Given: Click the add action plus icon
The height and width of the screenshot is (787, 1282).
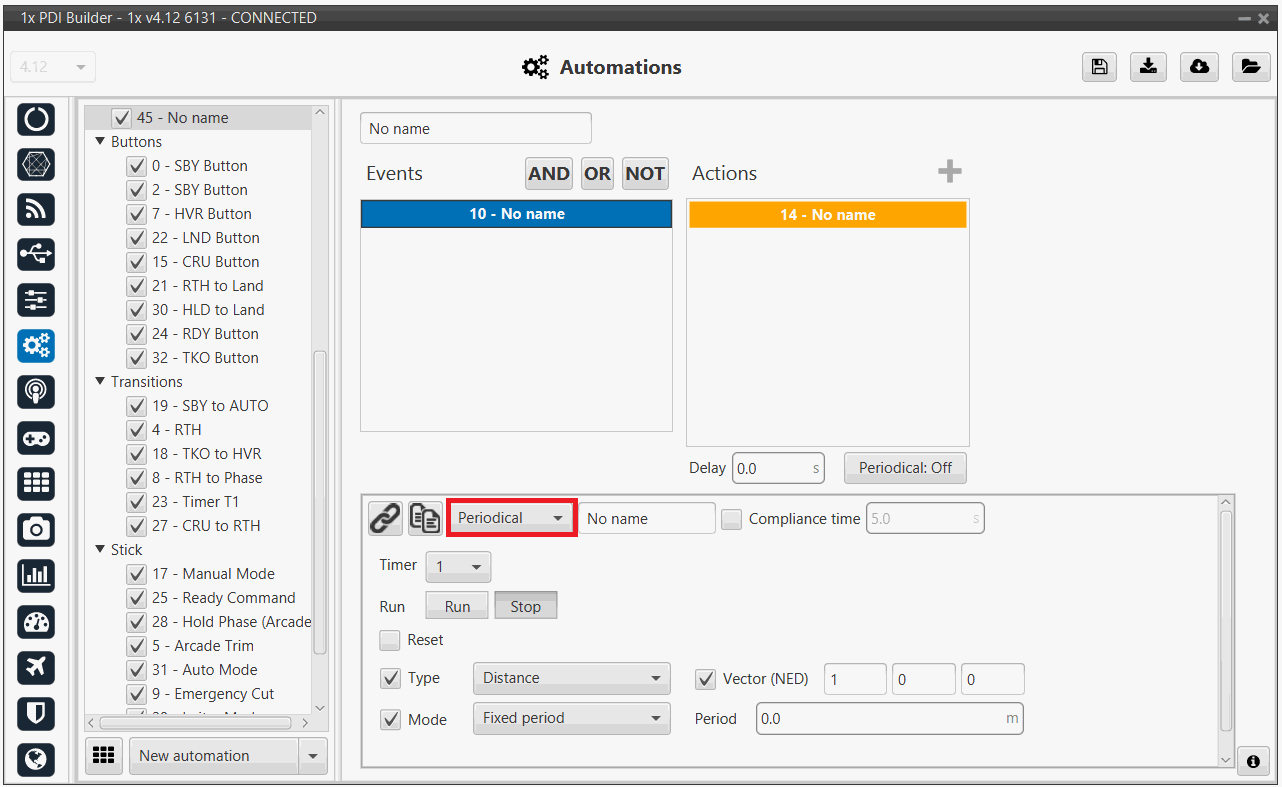Looking at the screenshot, I should [949, 173].
